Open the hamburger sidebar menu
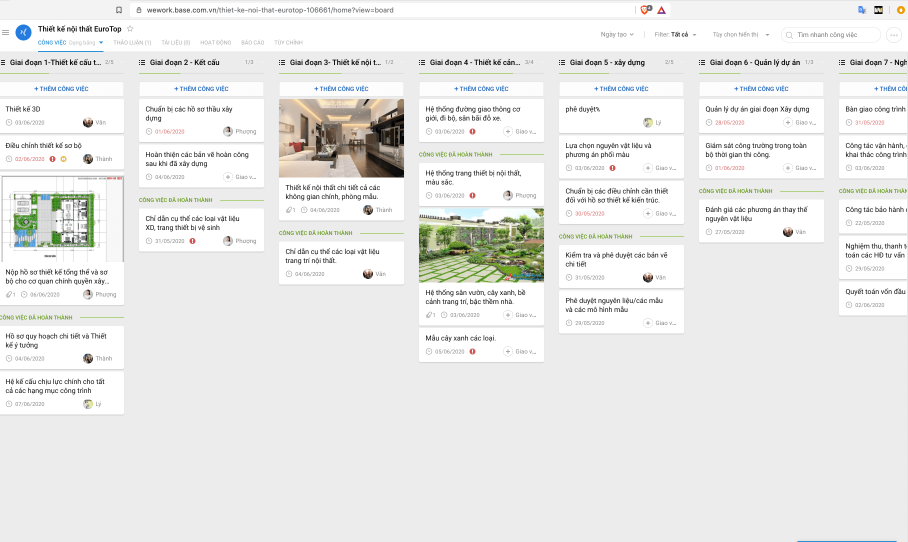The image size is (908, 542). tap(6, 33)
